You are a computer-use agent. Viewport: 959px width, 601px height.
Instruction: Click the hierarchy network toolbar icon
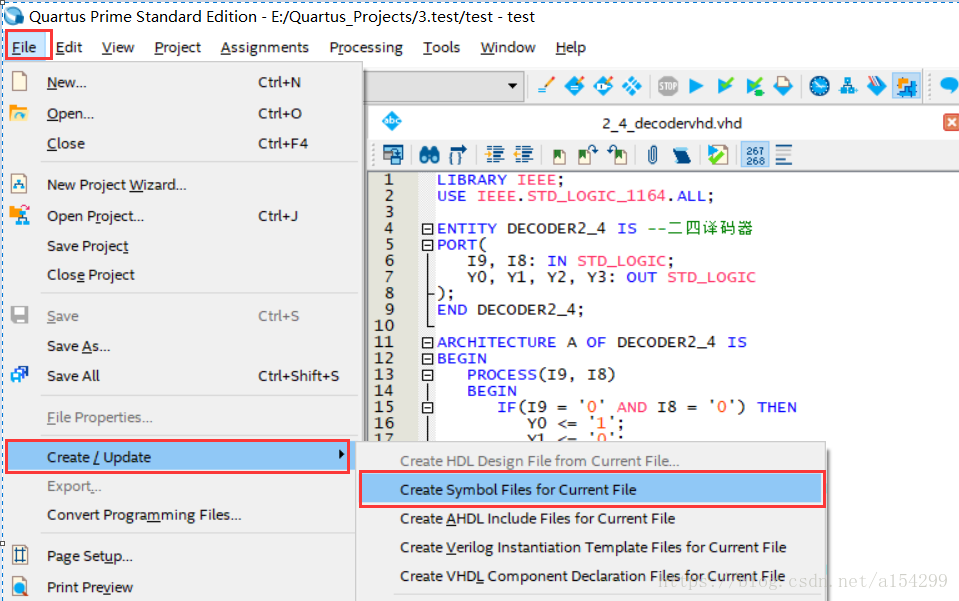(848, 86)
